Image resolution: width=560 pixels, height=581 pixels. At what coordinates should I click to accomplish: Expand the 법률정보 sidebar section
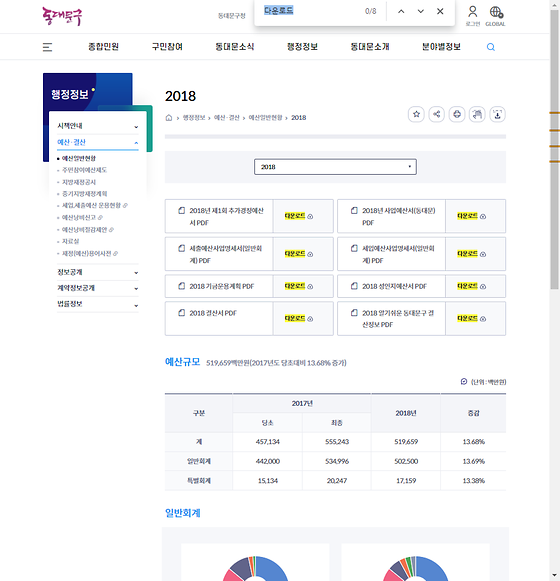[x=98, y=304]
